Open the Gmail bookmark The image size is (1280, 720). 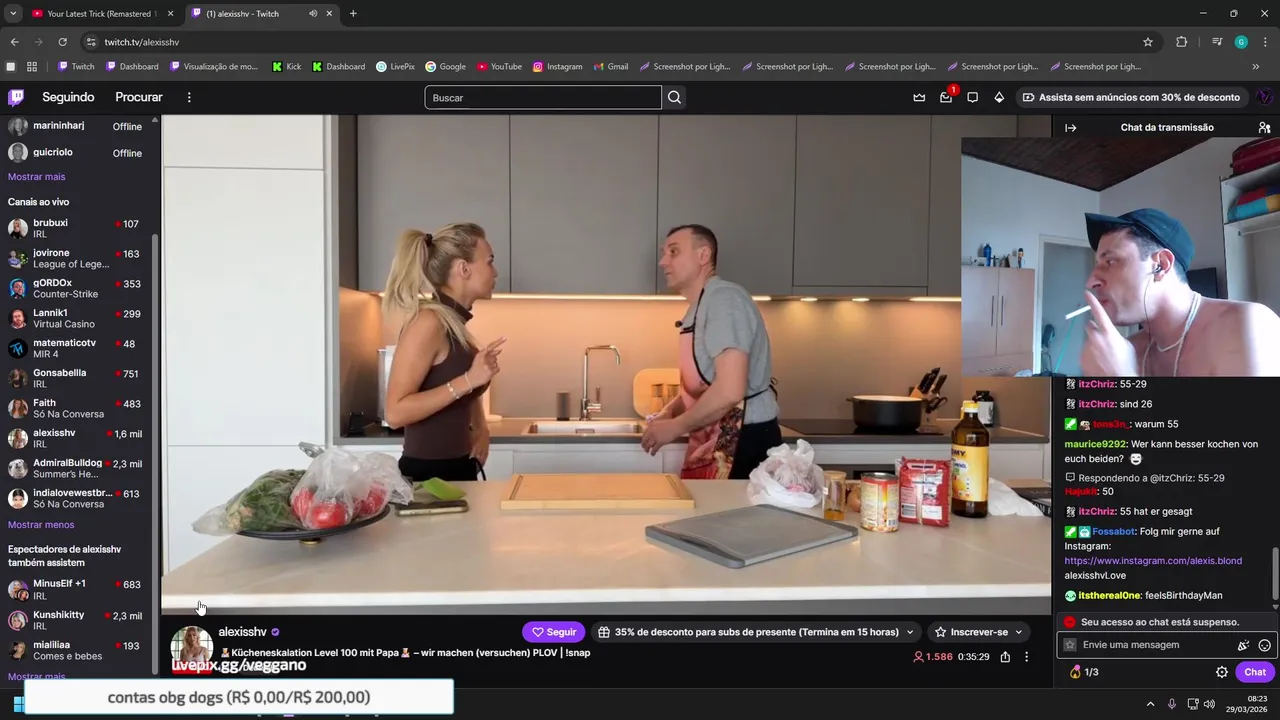(610, 66)
